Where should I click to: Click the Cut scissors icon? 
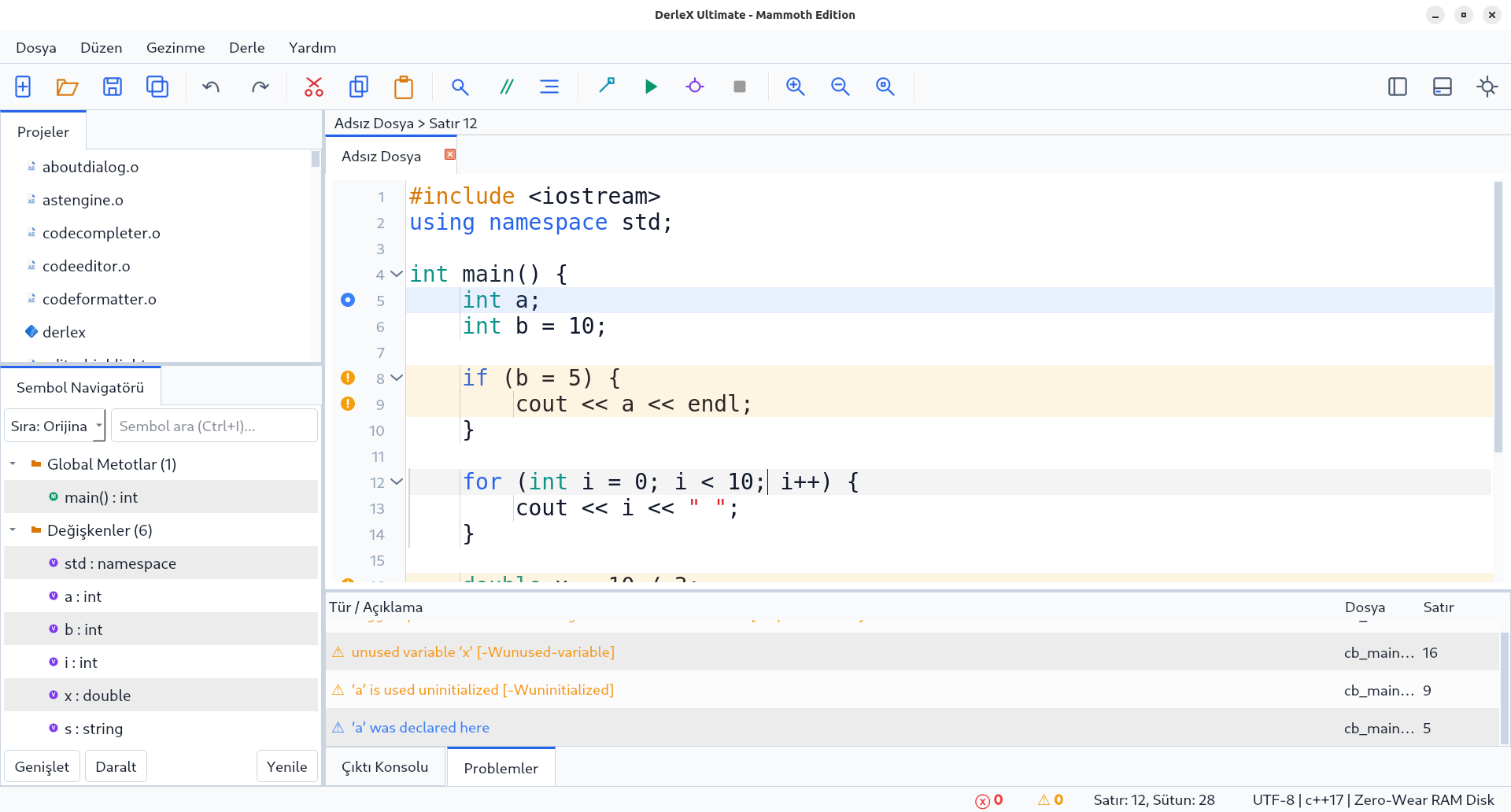click(x=314, y=87)
